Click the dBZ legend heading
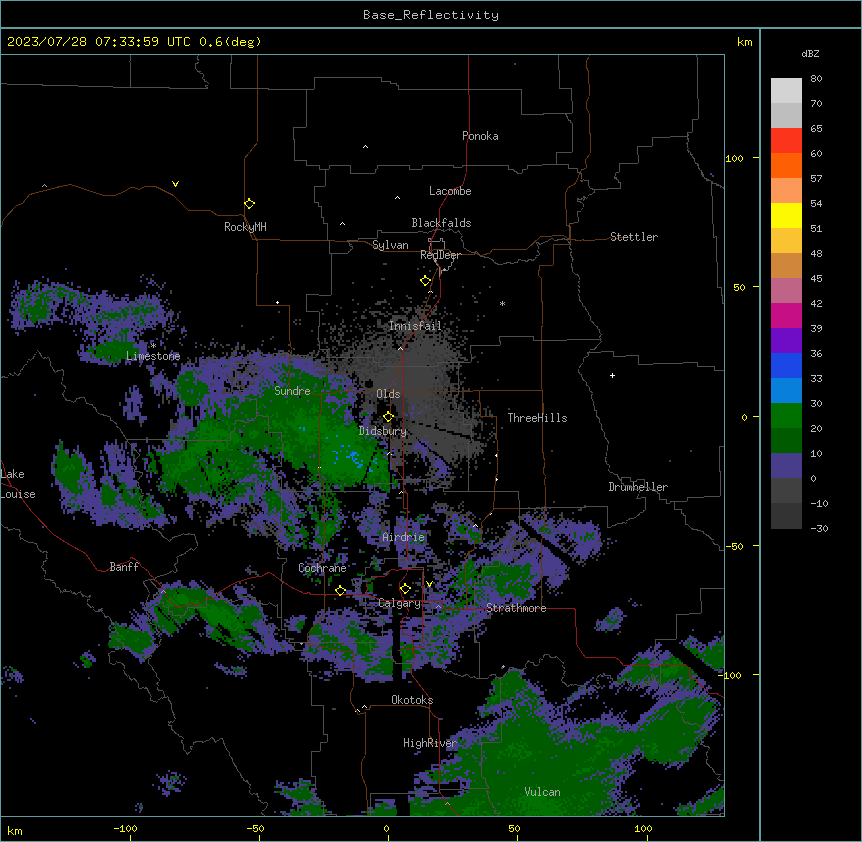This screenshot has width=862, height=842. [x=810, y=53]
